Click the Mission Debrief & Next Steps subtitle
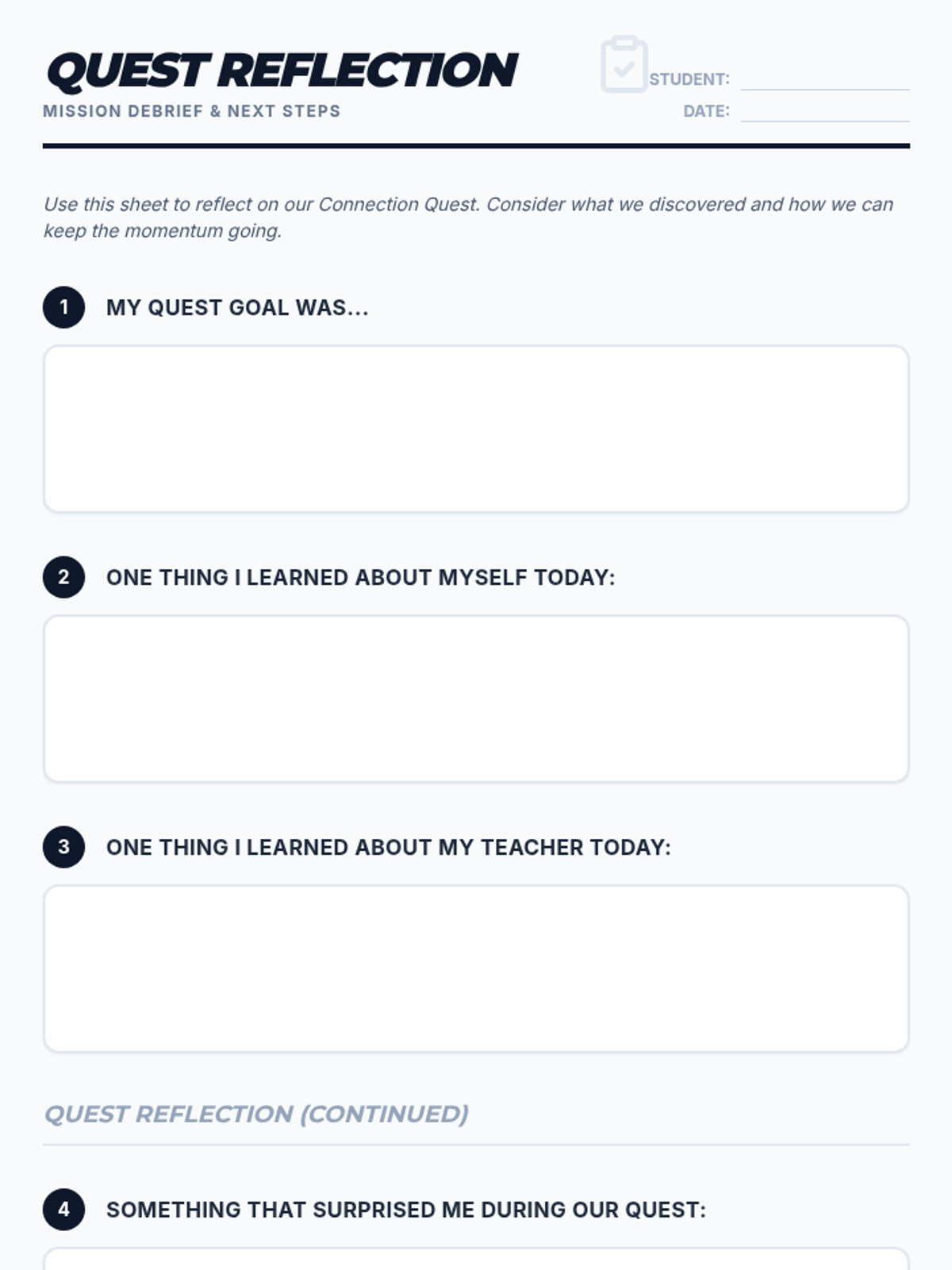 [x=191, y=111]
